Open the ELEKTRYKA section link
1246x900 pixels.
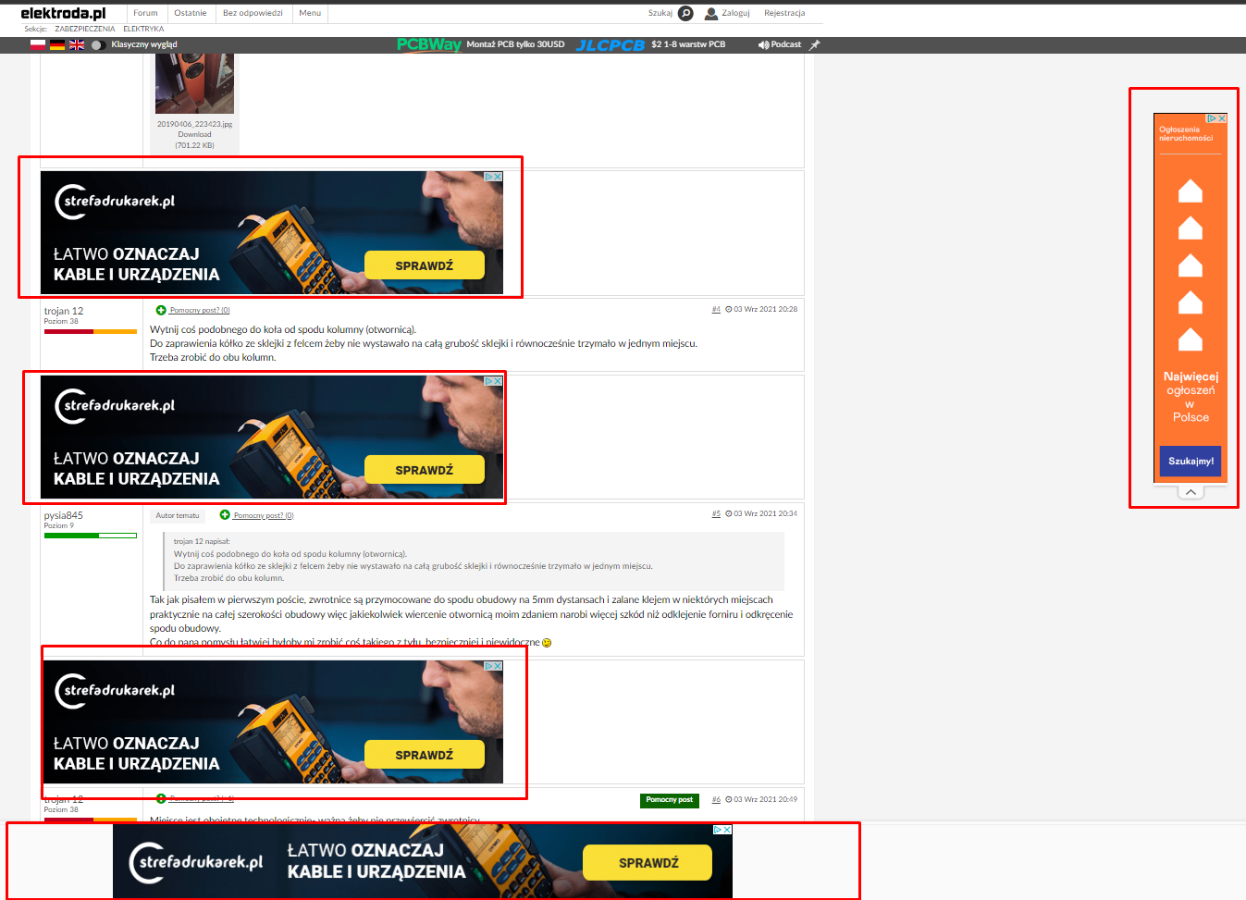pyautogui.click(x=144, y=29)
